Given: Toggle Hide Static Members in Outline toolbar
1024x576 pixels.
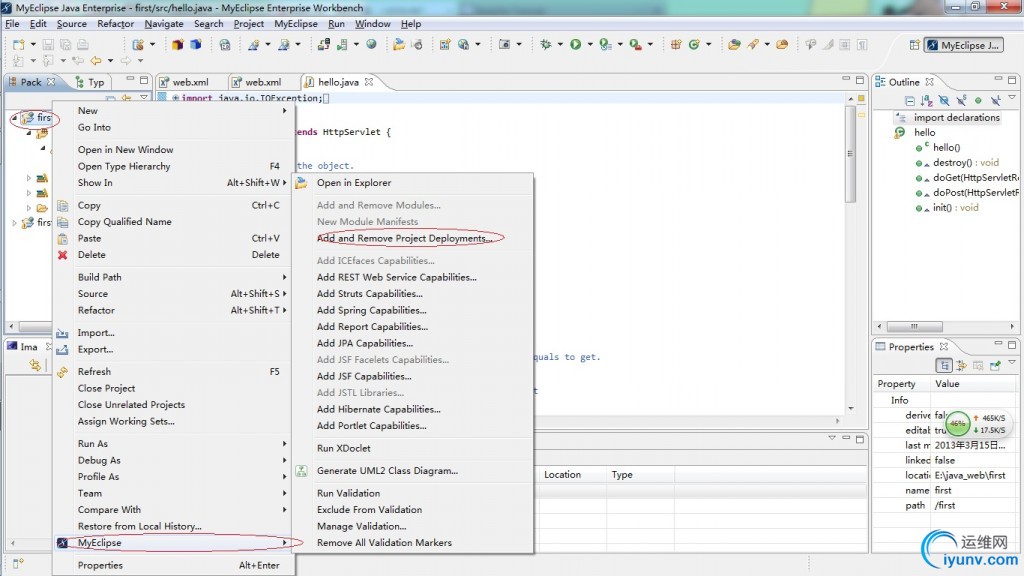Looking at the screenshot, I should (961, 101).
